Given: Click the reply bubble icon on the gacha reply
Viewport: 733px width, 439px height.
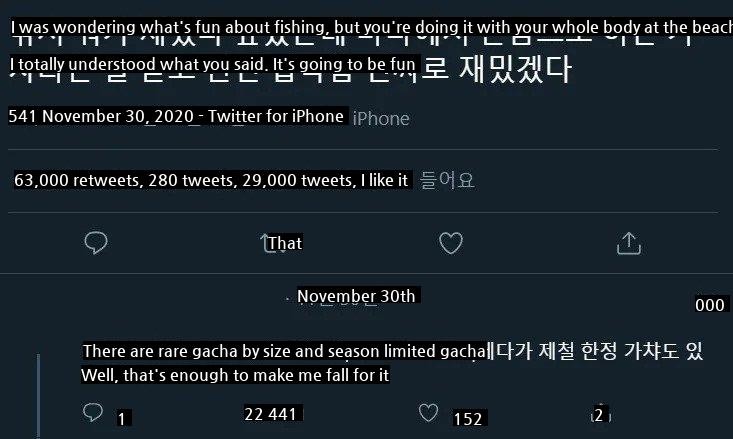Looking at the screenshot, I should click(x=93, y=412).
